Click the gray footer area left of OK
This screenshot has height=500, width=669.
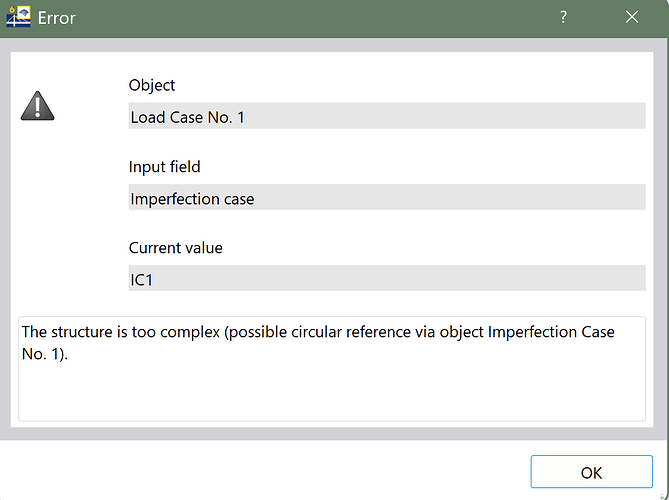[x=260, y=471]
